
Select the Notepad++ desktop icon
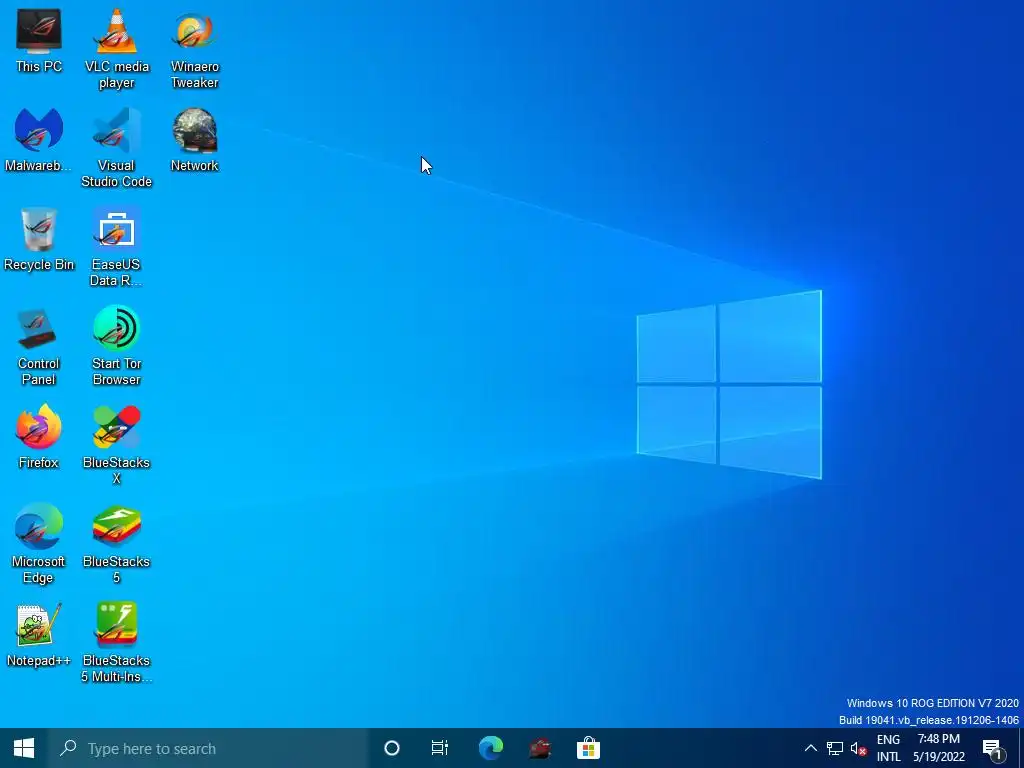[x=39, y=635]
